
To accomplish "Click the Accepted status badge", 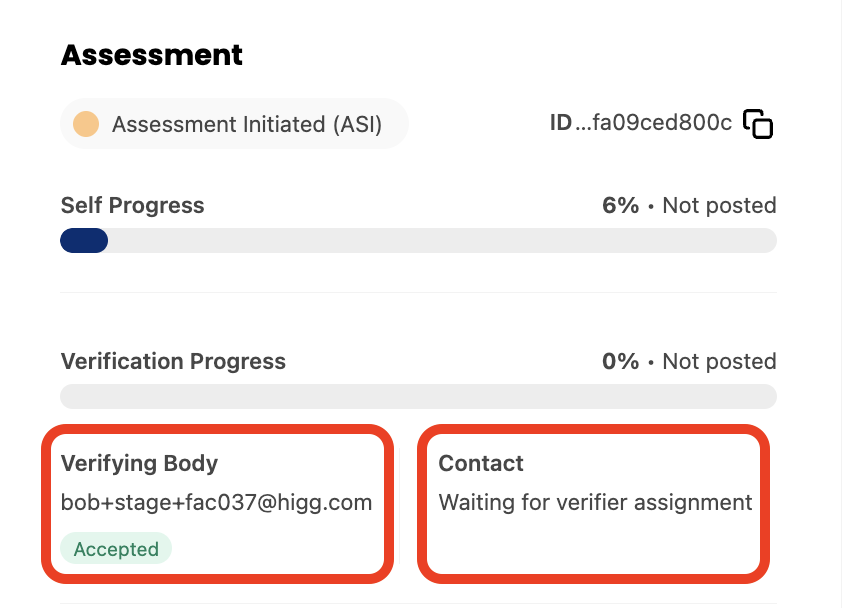I will tap(116, 548).
